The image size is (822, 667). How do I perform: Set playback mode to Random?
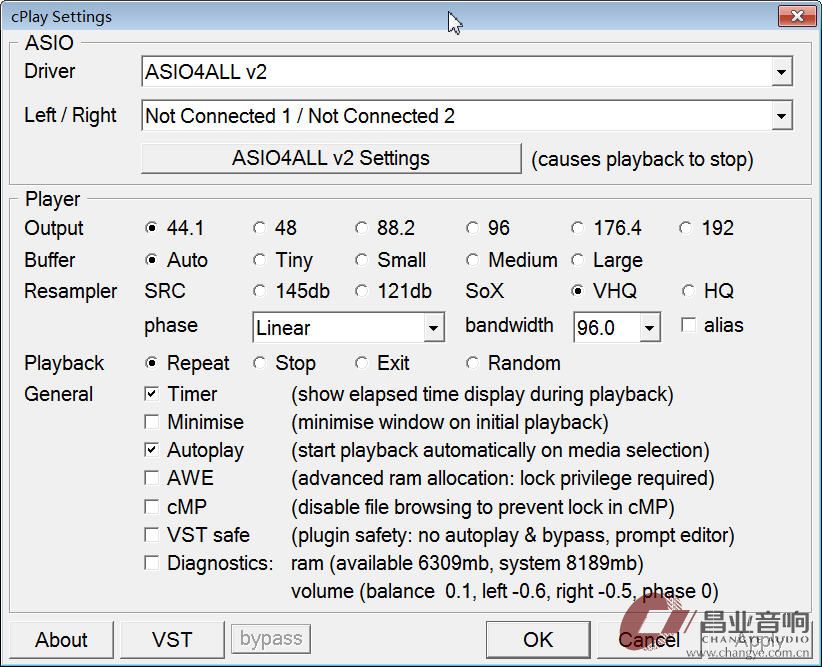472,363
